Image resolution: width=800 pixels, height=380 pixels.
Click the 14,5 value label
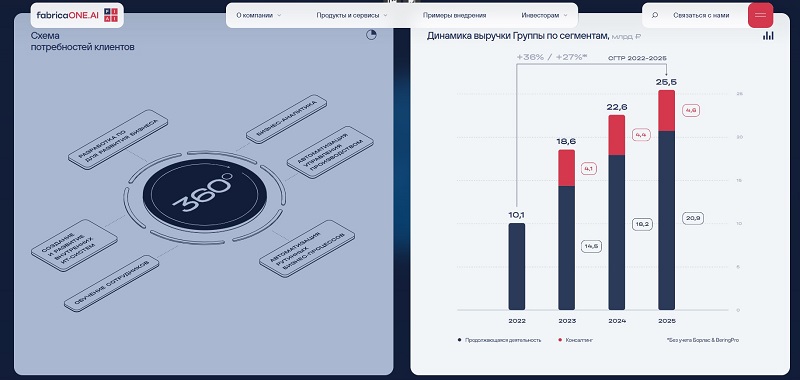(592, 246)
